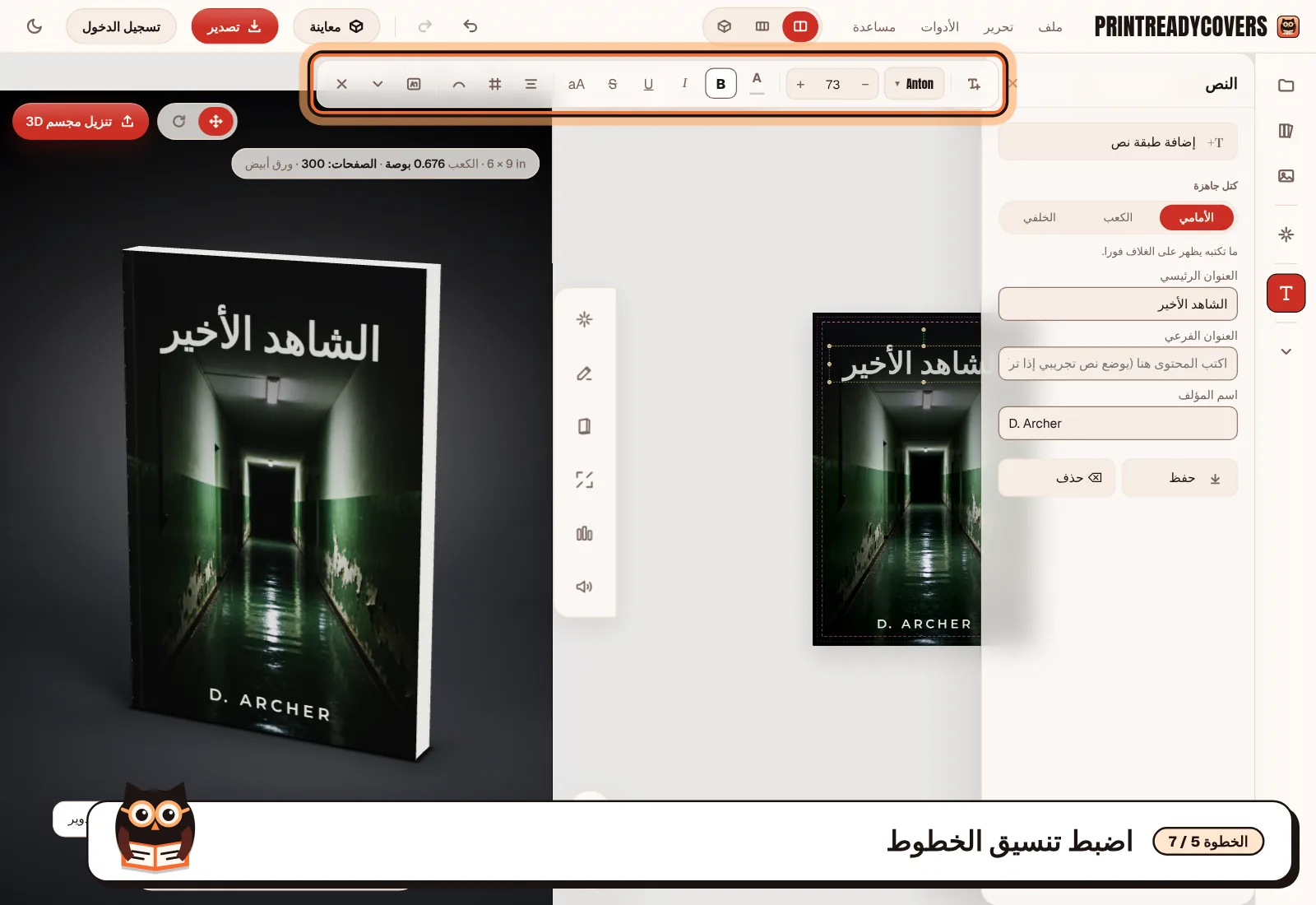Screen dimensions: 1316x905
Task: Click the main title field الشاهد الأخير
Action: tap(1118, 304)
